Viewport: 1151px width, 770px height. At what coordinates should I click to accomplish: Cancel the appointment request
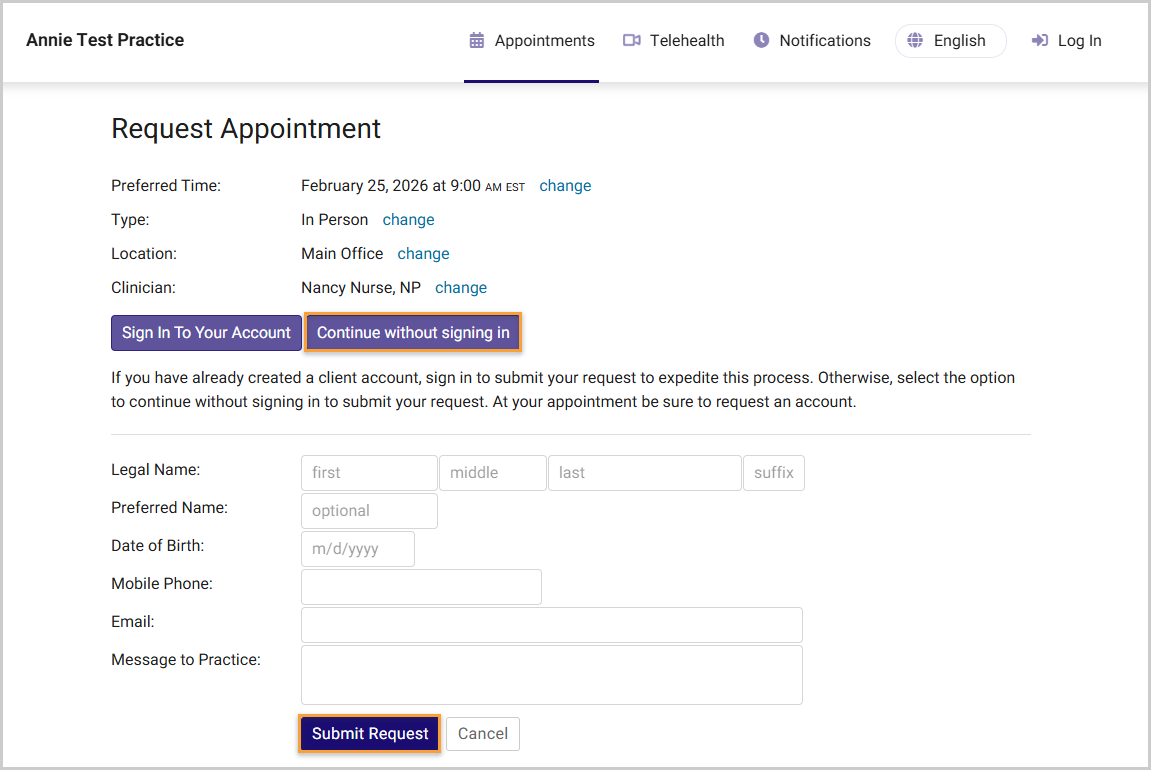(x=483, y=733)
